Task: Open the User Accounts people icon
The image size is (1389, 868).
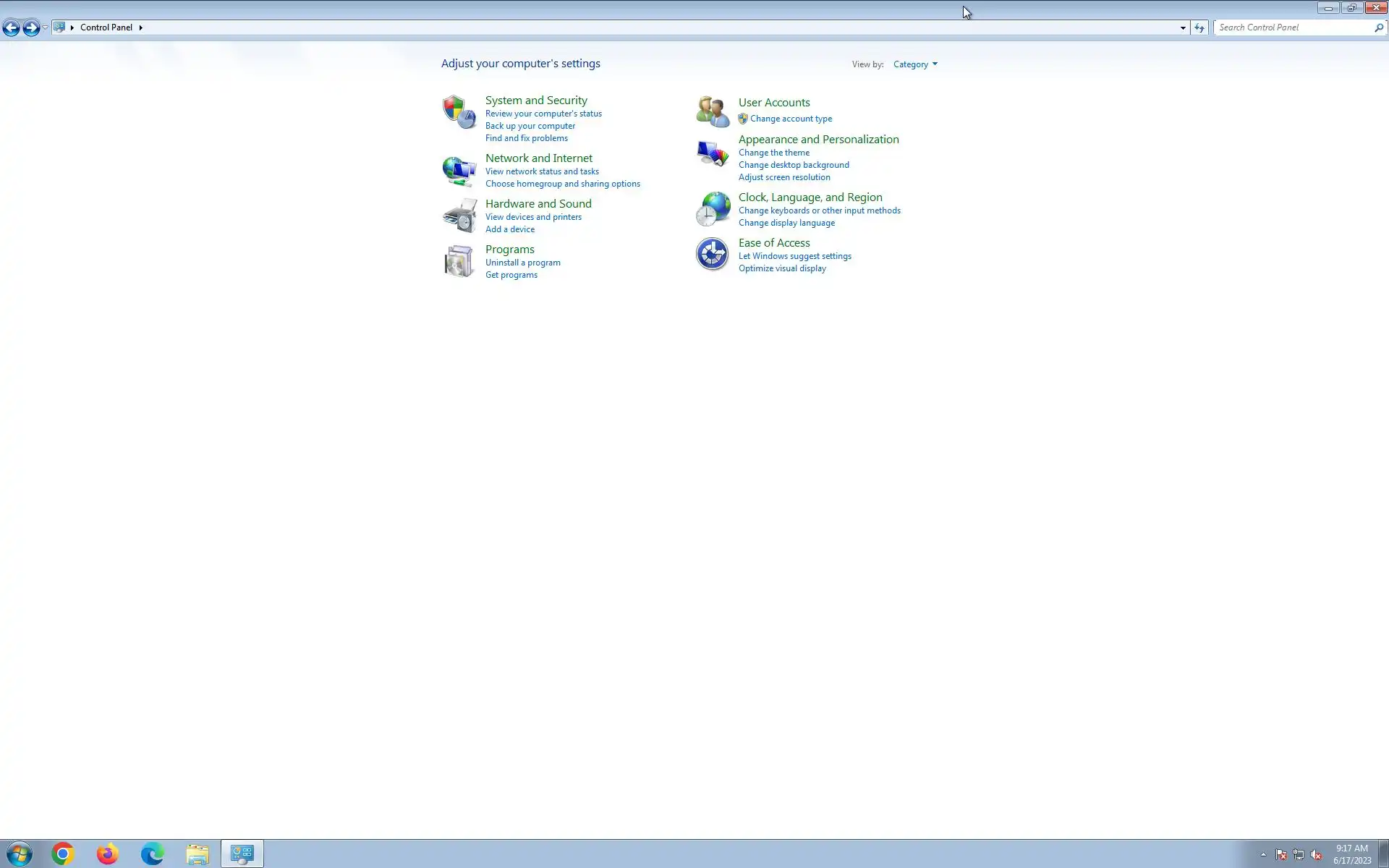Action: pos(712,111)
